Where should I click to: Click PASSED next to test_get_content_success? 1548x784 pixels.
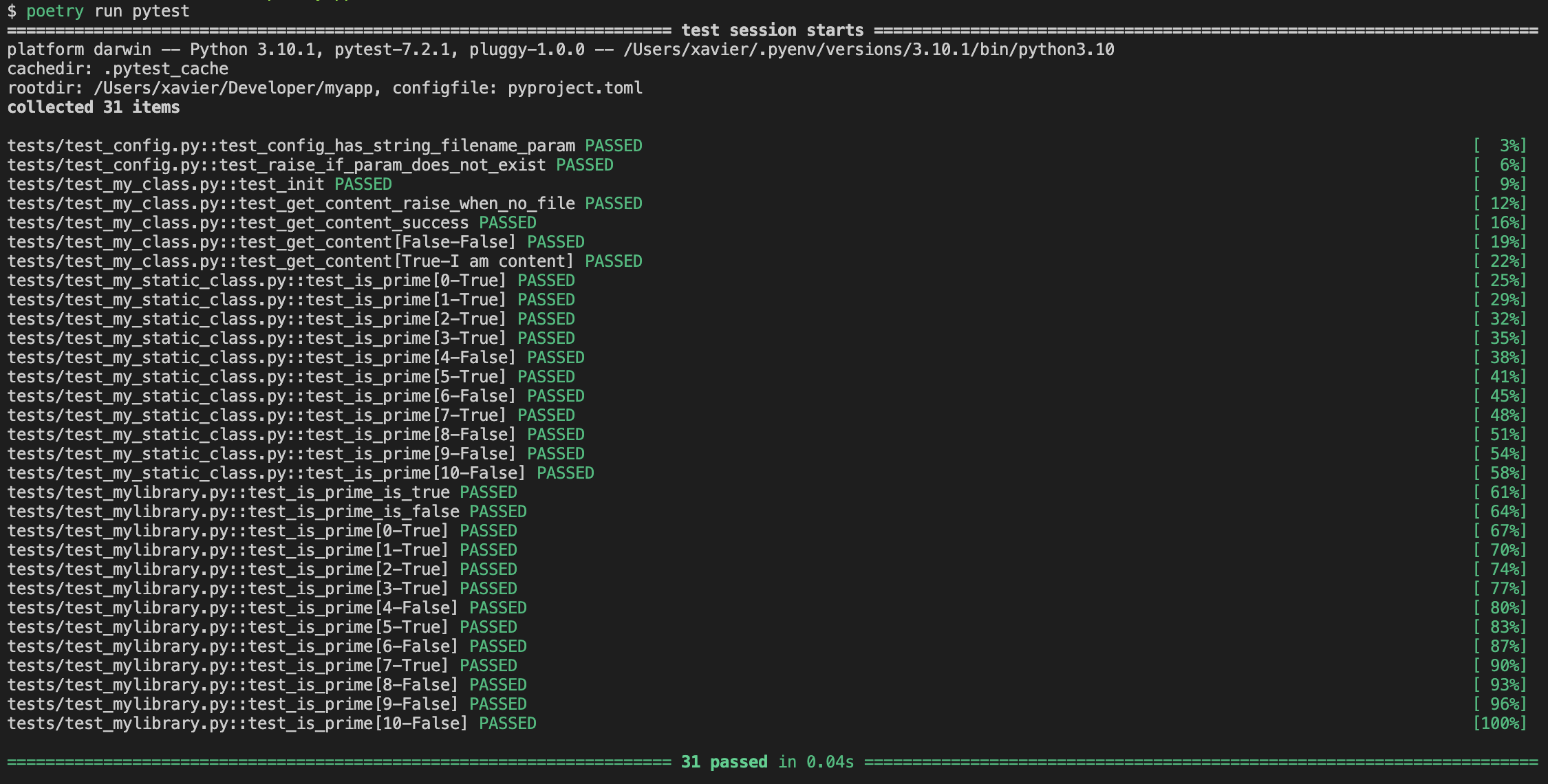(508, 223)
